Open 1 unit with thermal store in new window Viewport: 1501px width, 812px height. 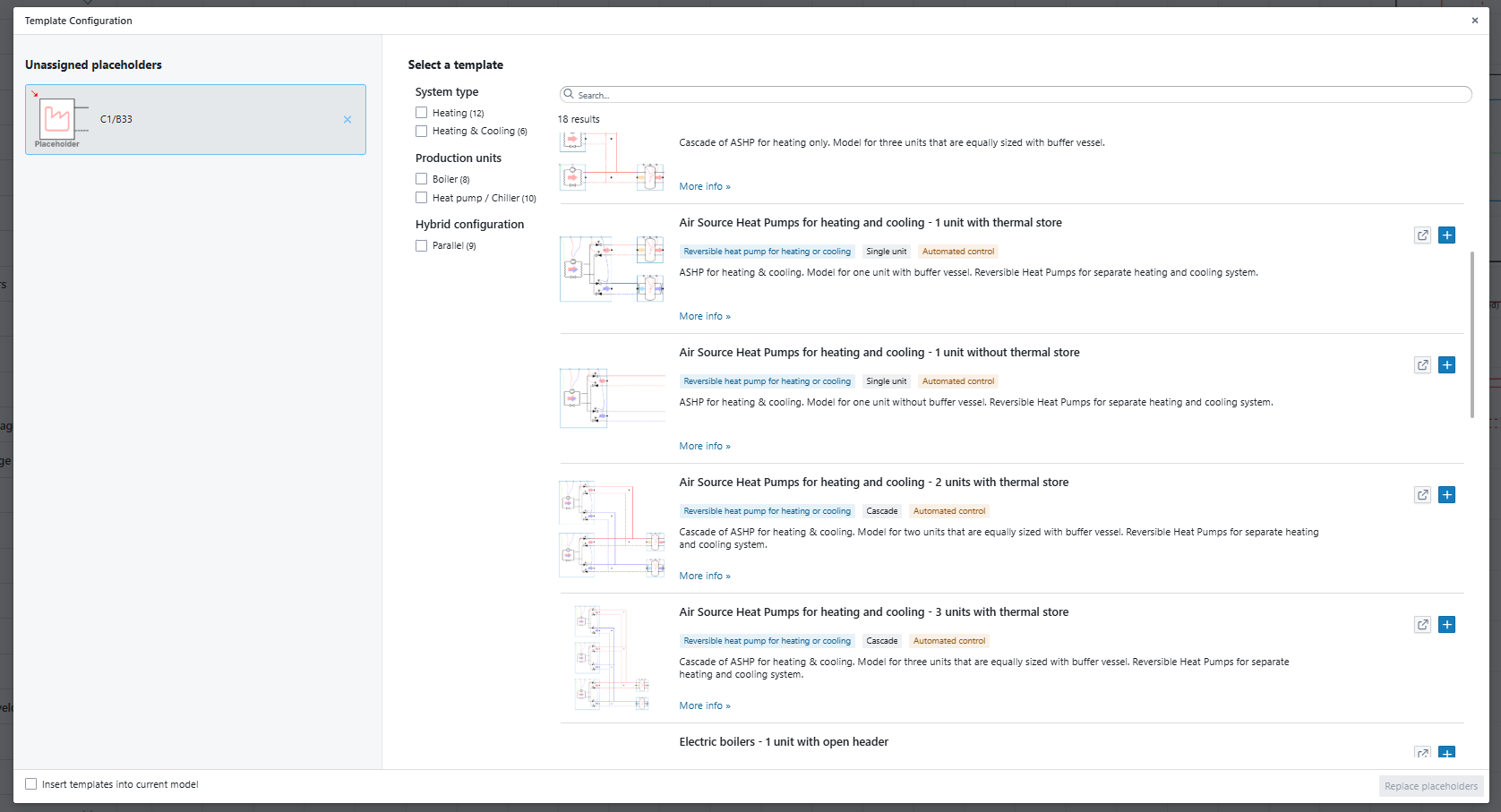[1422, 235]
